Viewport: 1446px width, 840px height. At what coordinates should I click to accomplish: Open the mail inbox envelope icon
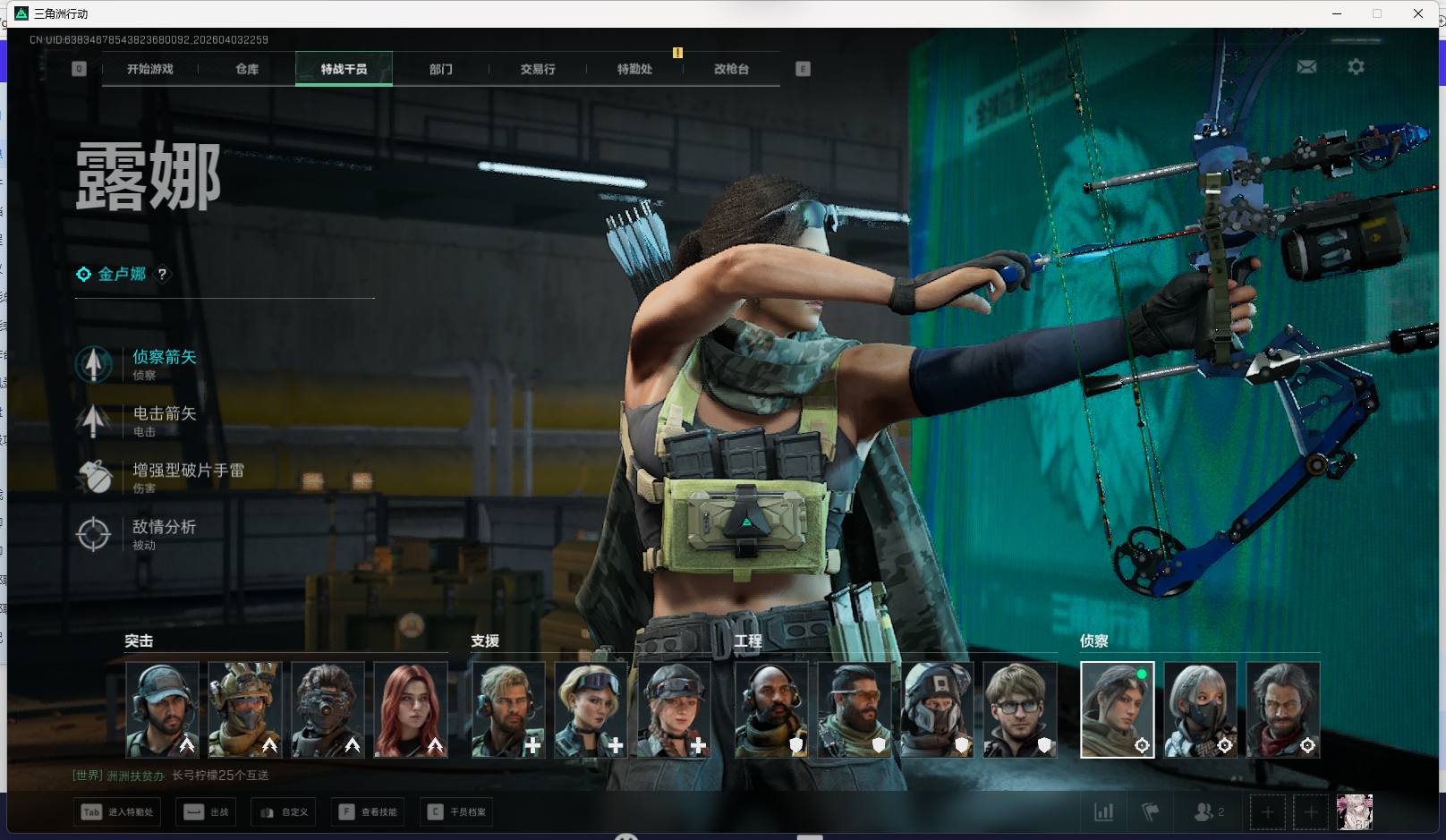tap(1306, 67)
